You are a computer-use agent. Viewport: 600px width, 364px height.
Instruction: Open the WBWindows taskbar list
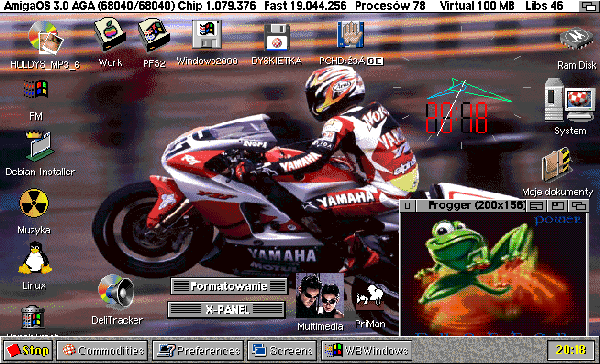click(x=367, y=351)
